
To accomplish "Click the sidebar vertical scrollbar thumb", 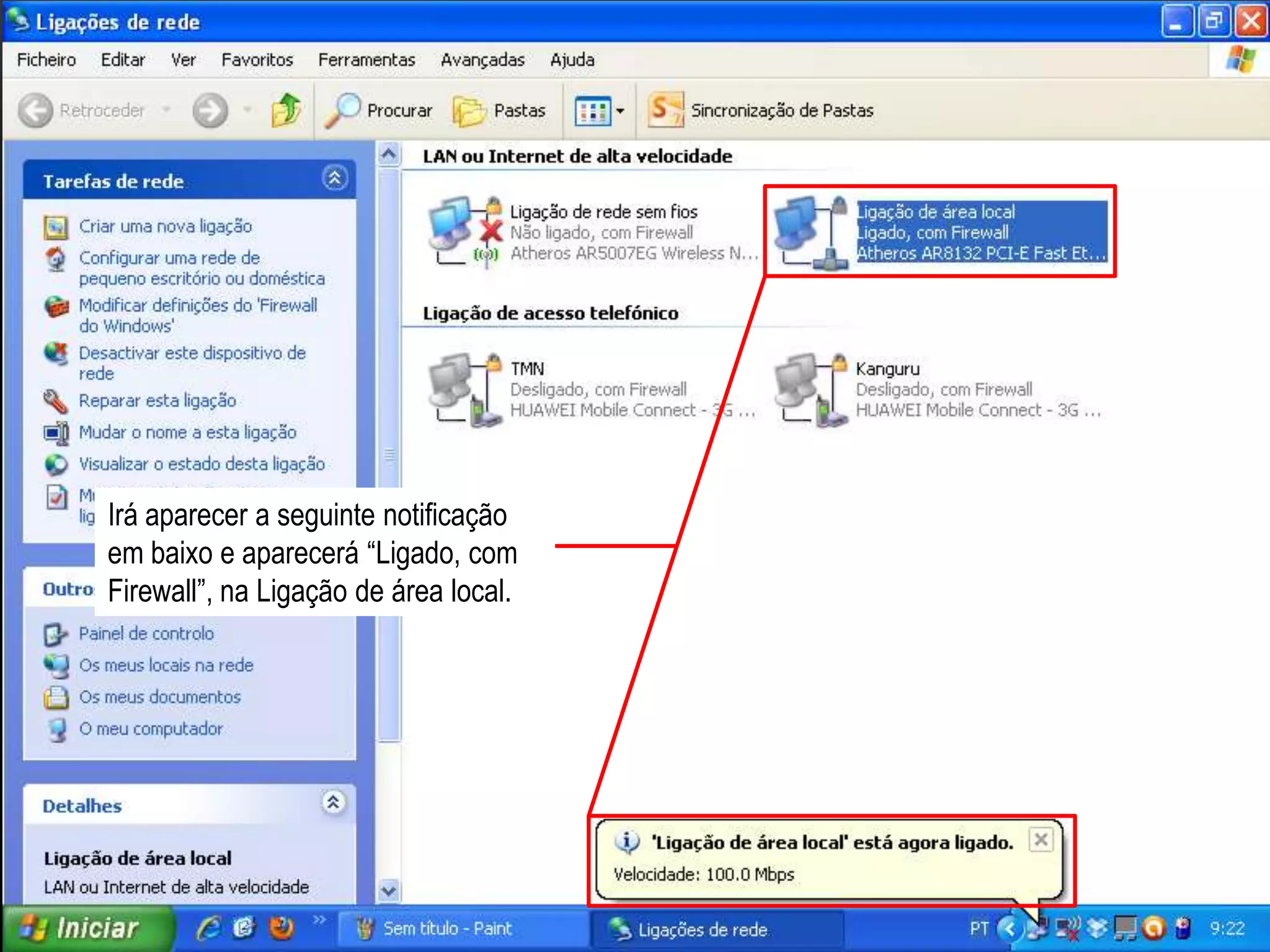I will pos(389,454).
